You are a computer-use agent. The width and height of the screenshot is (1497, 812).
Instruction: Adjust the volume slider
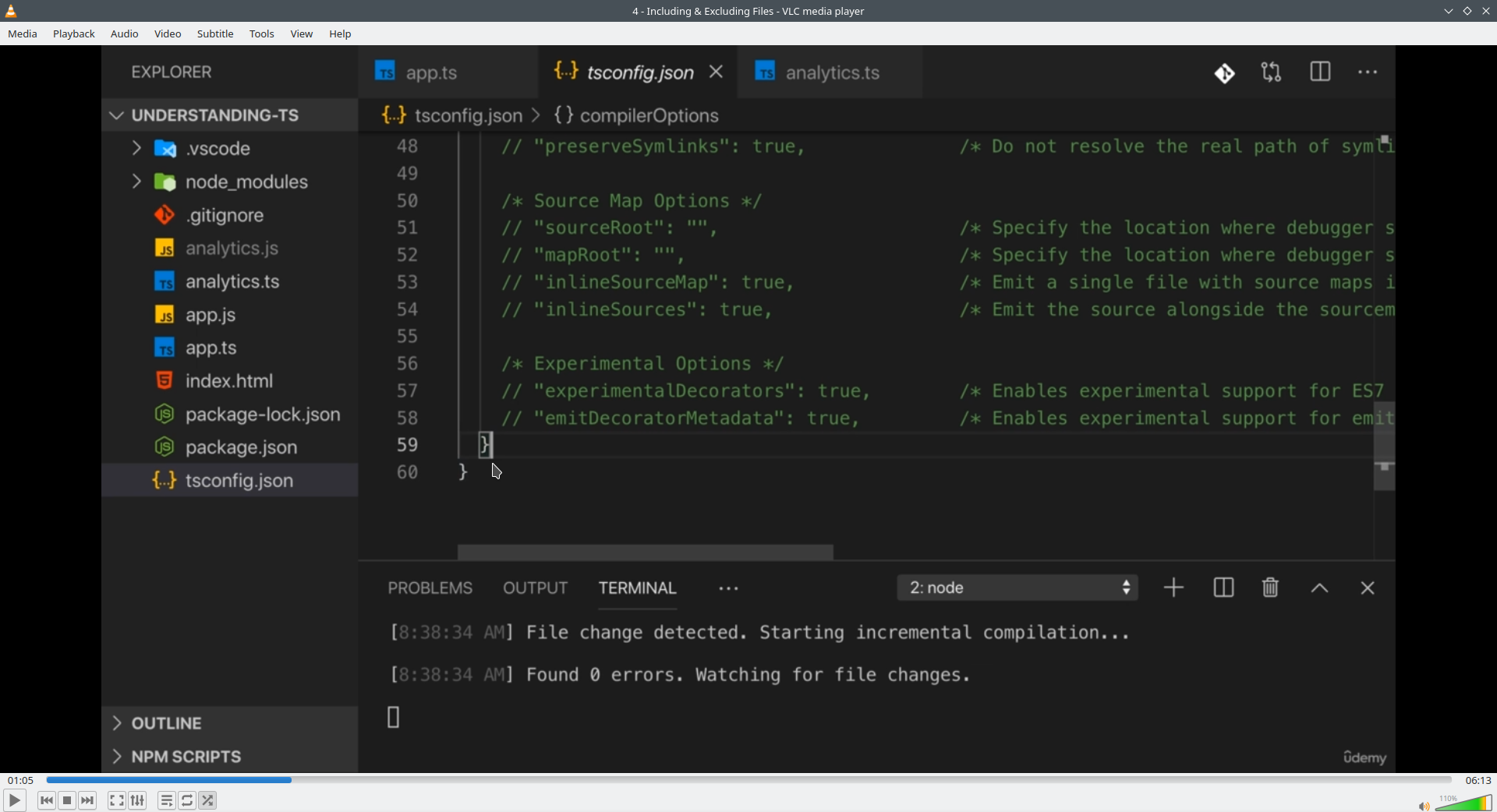(1464, 803)
